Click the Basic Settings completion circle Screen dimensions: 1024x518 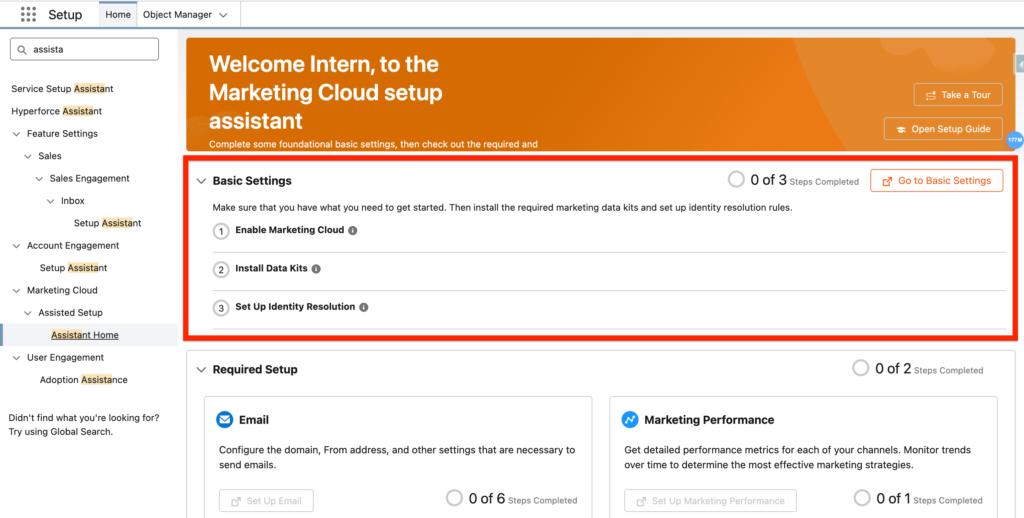click(x=736, y=180)
